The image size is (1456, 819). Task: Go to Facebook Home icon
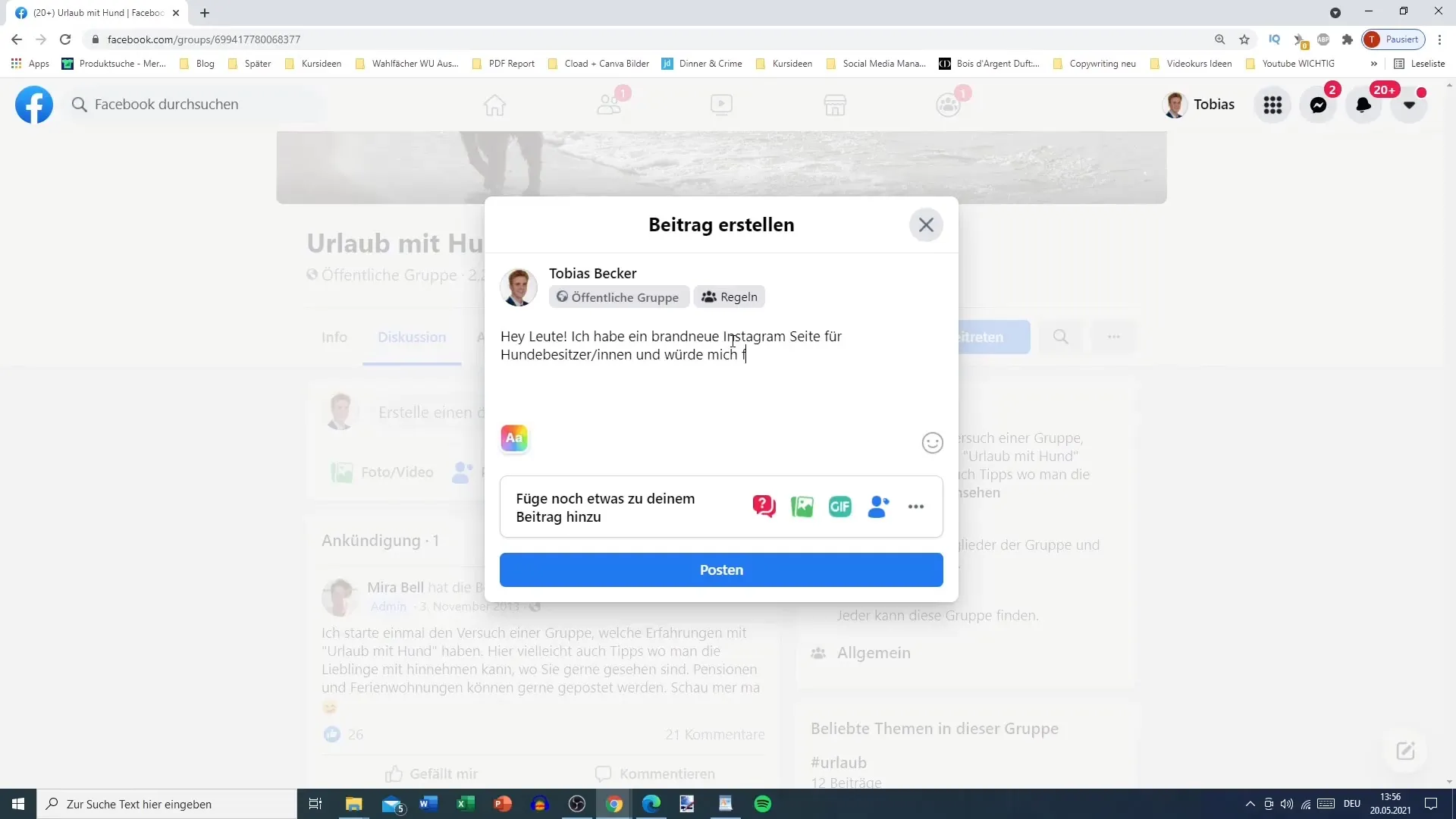[494, 105]
